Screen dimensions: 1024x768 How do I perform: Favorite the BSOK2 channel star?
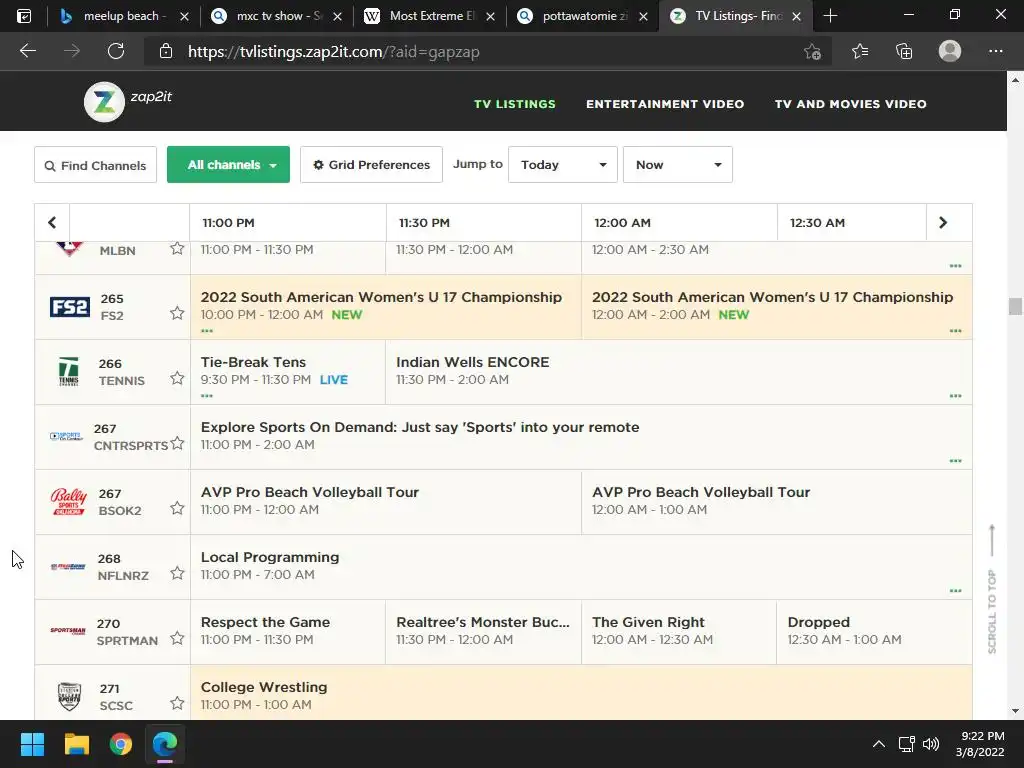pyautogui.click(x=177, y=508)
